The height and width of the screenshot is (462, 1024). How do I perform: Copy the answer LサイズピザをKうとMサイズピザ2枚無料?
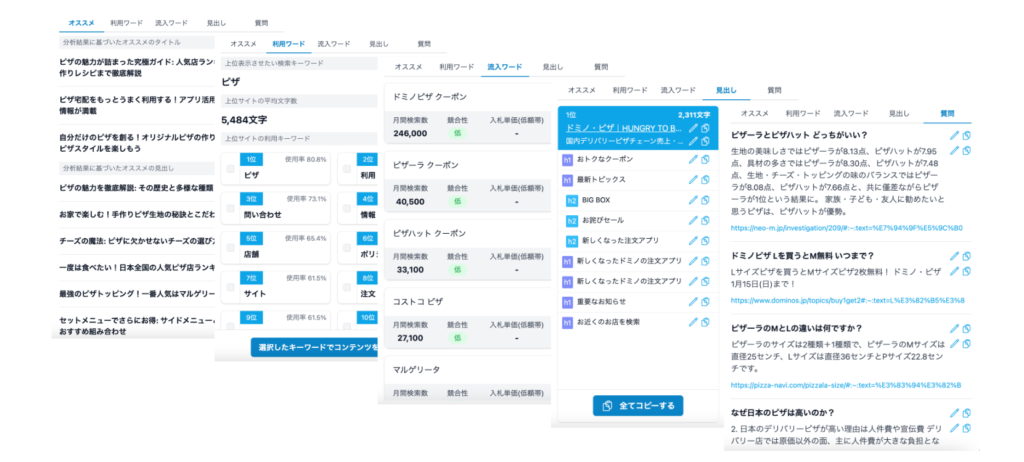967,271
